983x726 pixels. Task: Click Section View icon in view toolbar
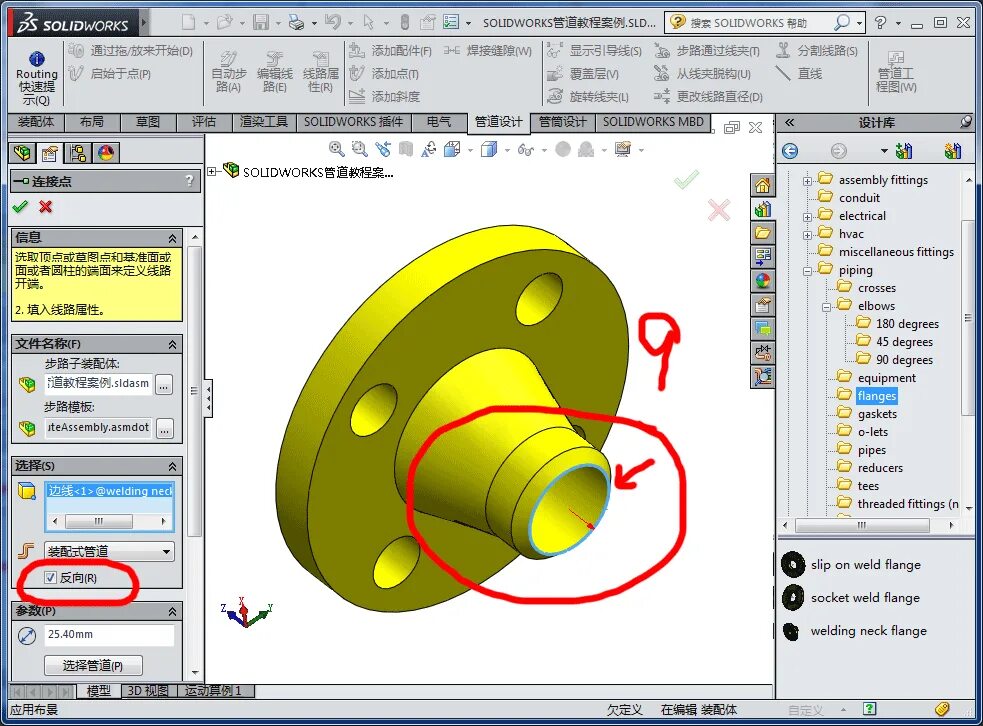[x=406, y=149]
